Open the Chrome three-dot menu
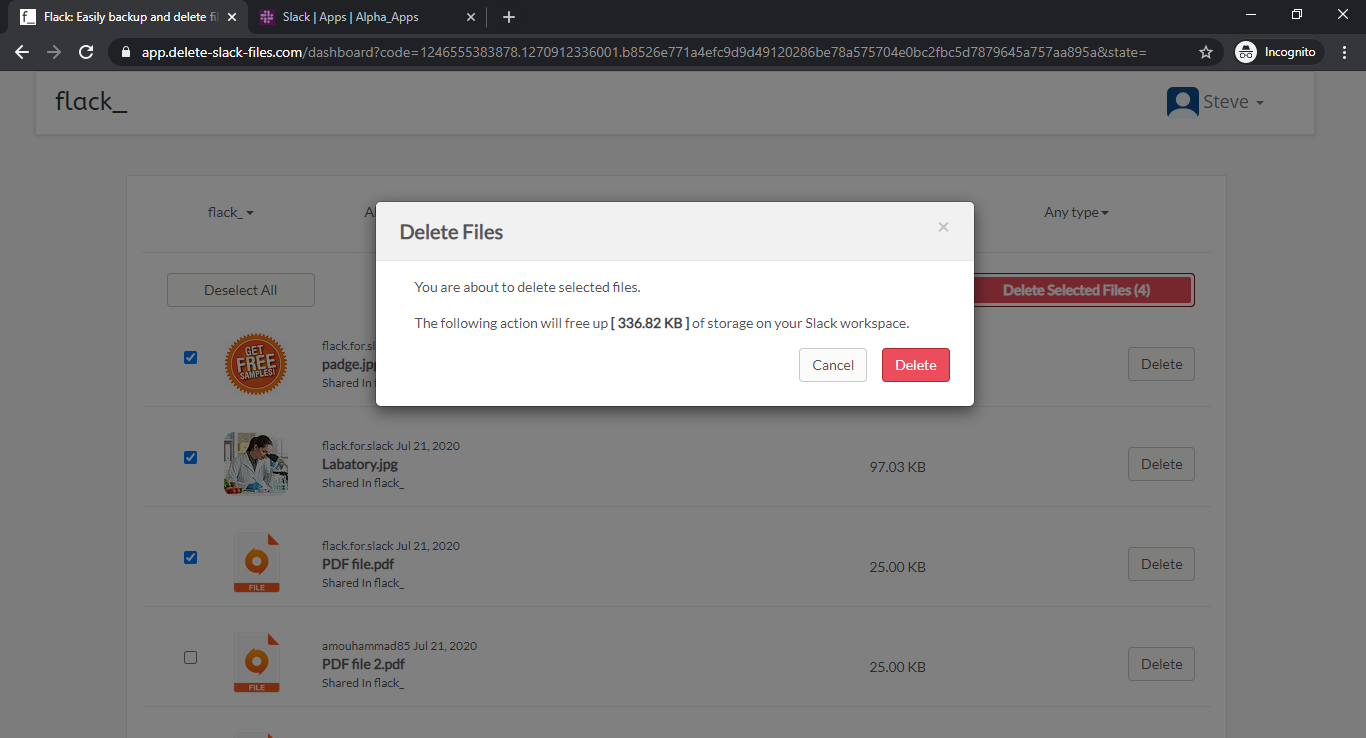The height and width of the screenshot is (738, 1366). [x=1346, y=52]
